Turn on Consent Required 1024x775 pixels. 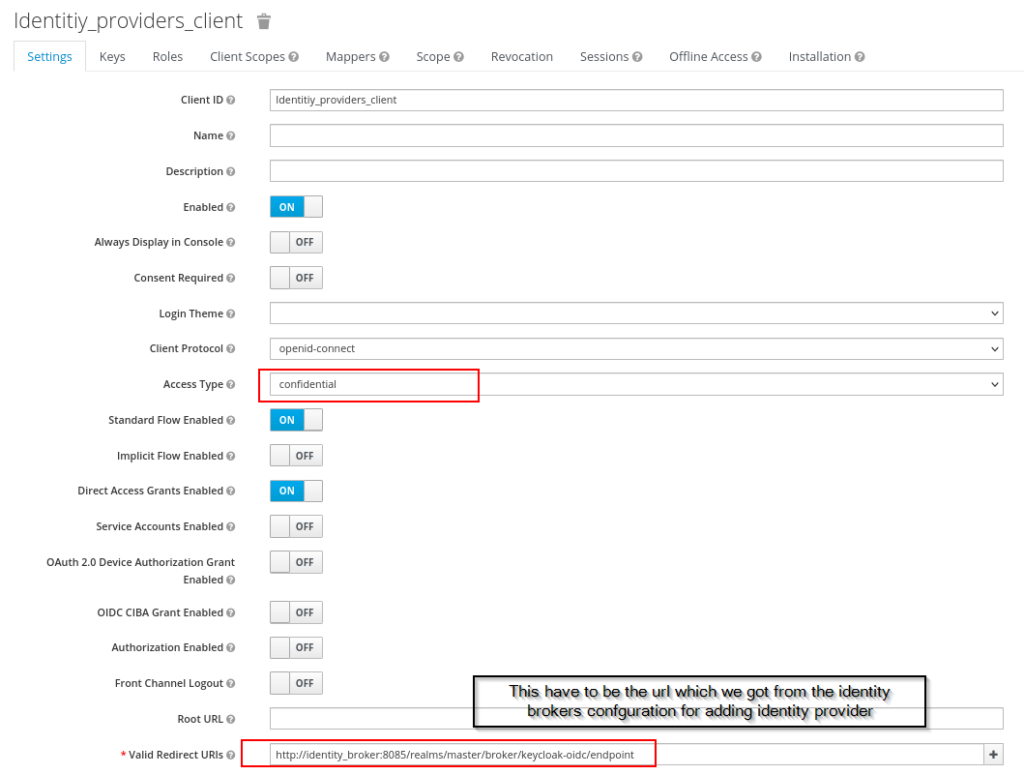[297, 277]
